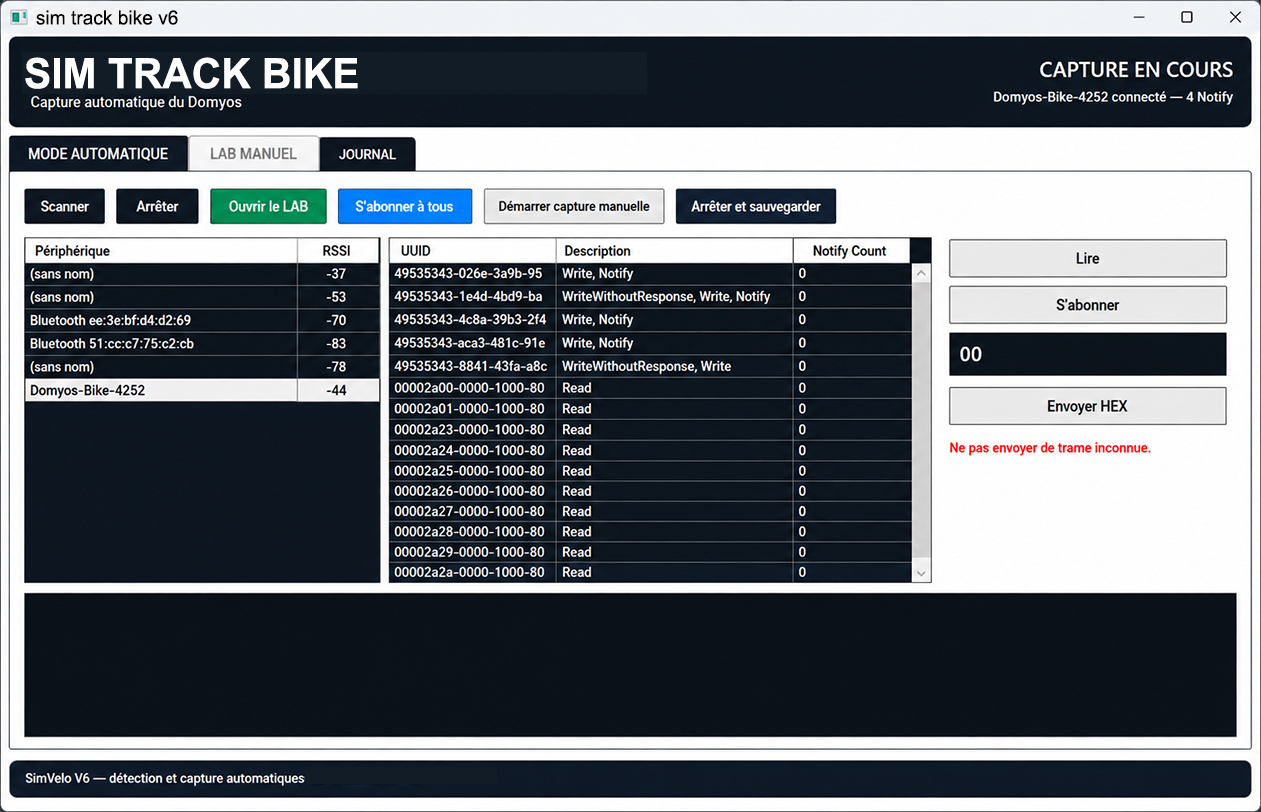1261x812 pixels.
Task: Click the -70 RSSI value
Action: (x=337, y=320)
